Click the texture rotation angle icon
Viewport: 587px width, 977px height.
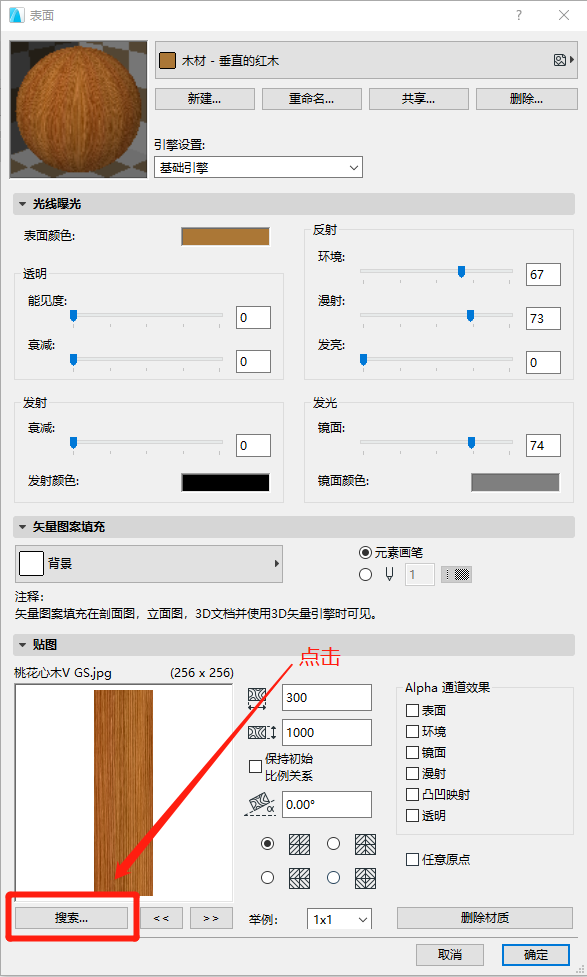[259, 804]
